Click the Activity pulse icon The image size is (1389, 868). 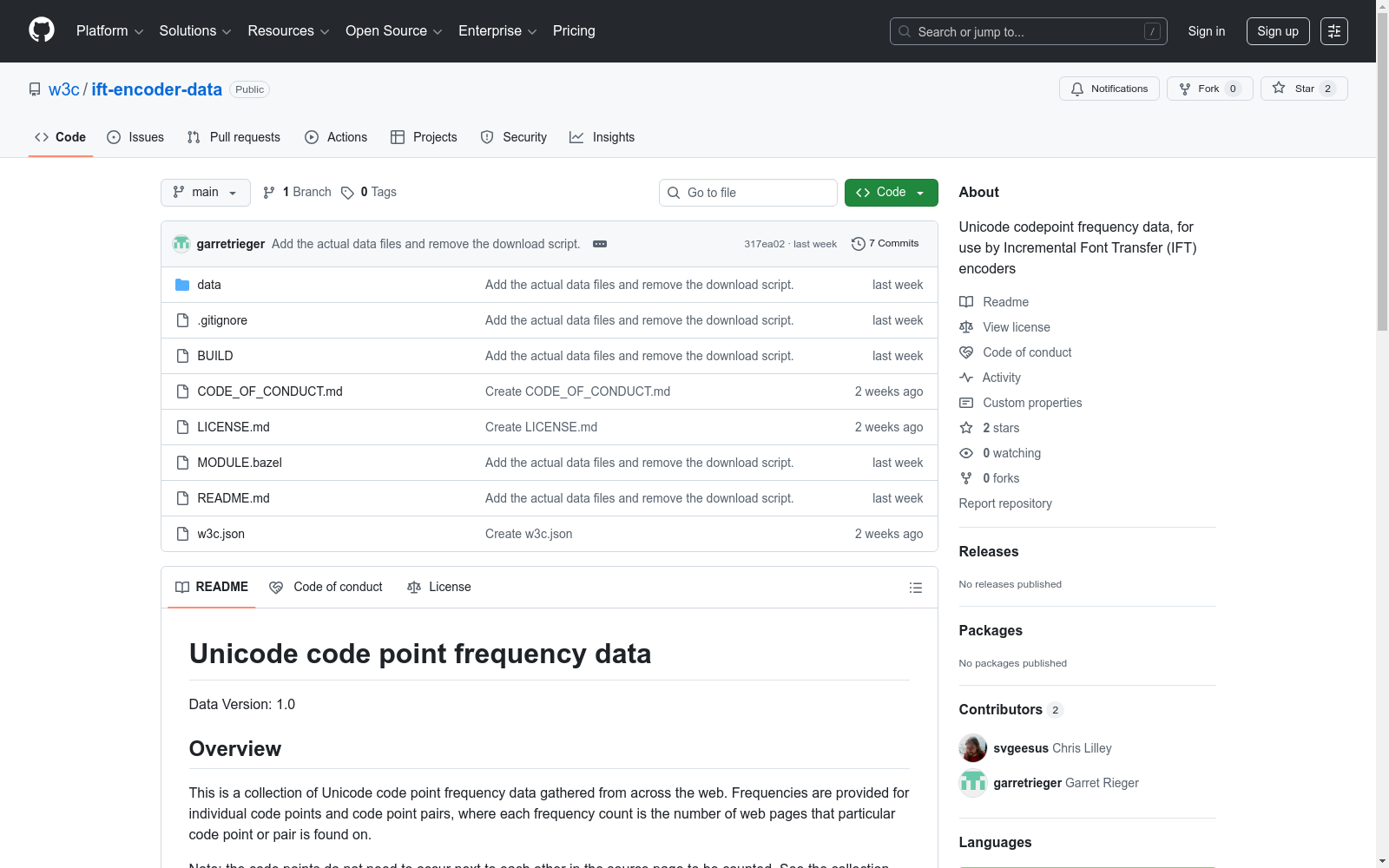coord(966,378)
